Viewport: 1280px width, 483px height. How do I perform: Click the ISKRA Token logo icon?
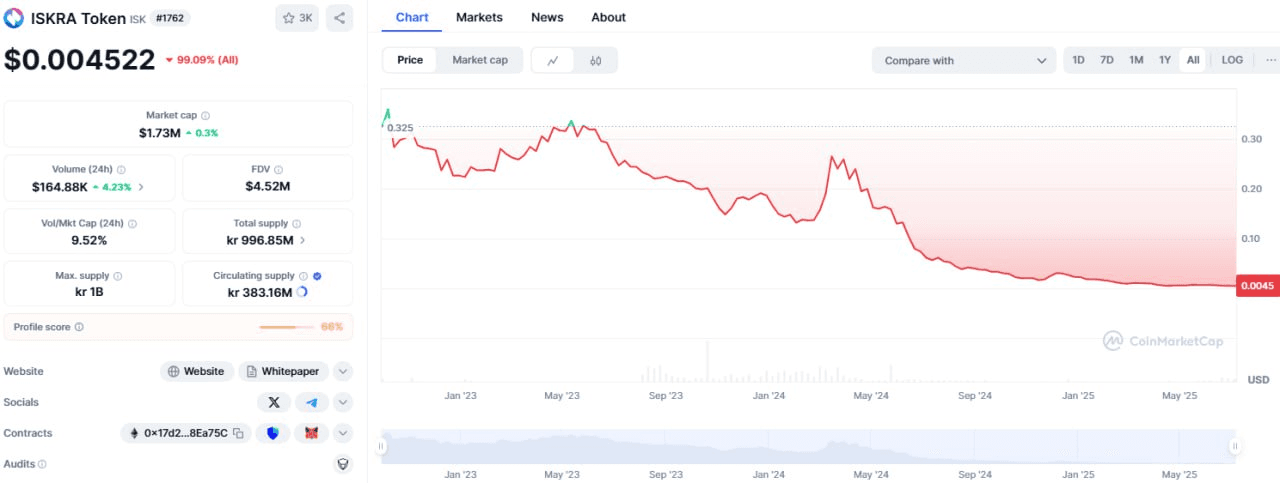pos(14,18)
